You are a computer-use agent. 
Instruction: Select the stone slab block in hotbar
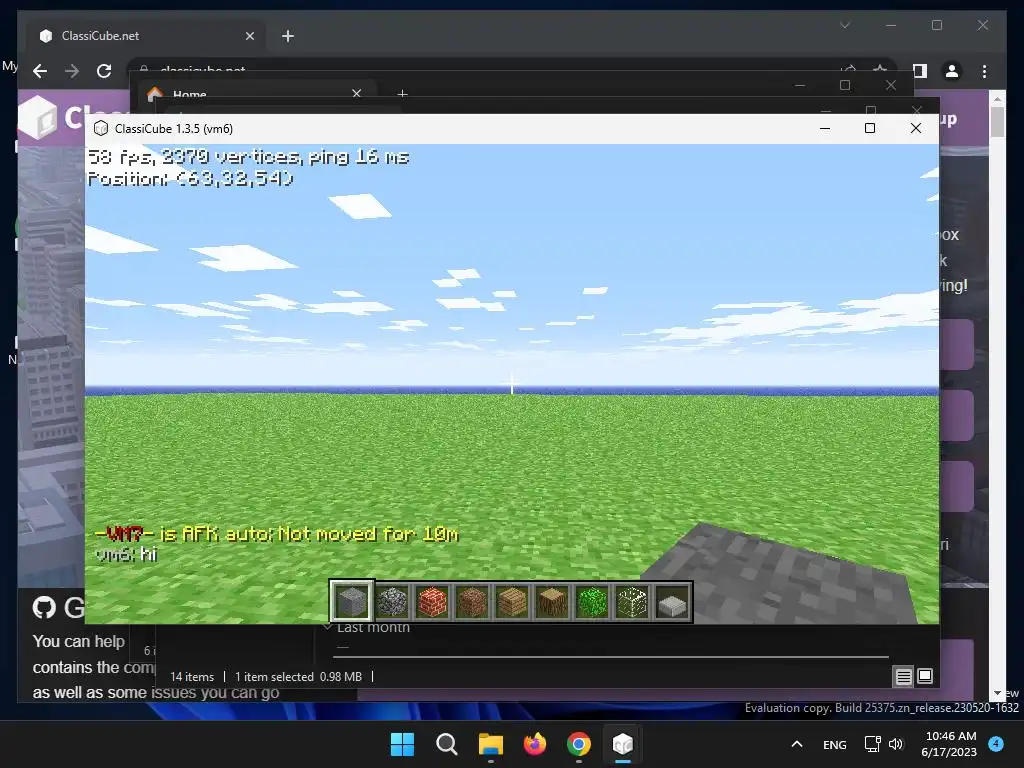pos(672,601)
